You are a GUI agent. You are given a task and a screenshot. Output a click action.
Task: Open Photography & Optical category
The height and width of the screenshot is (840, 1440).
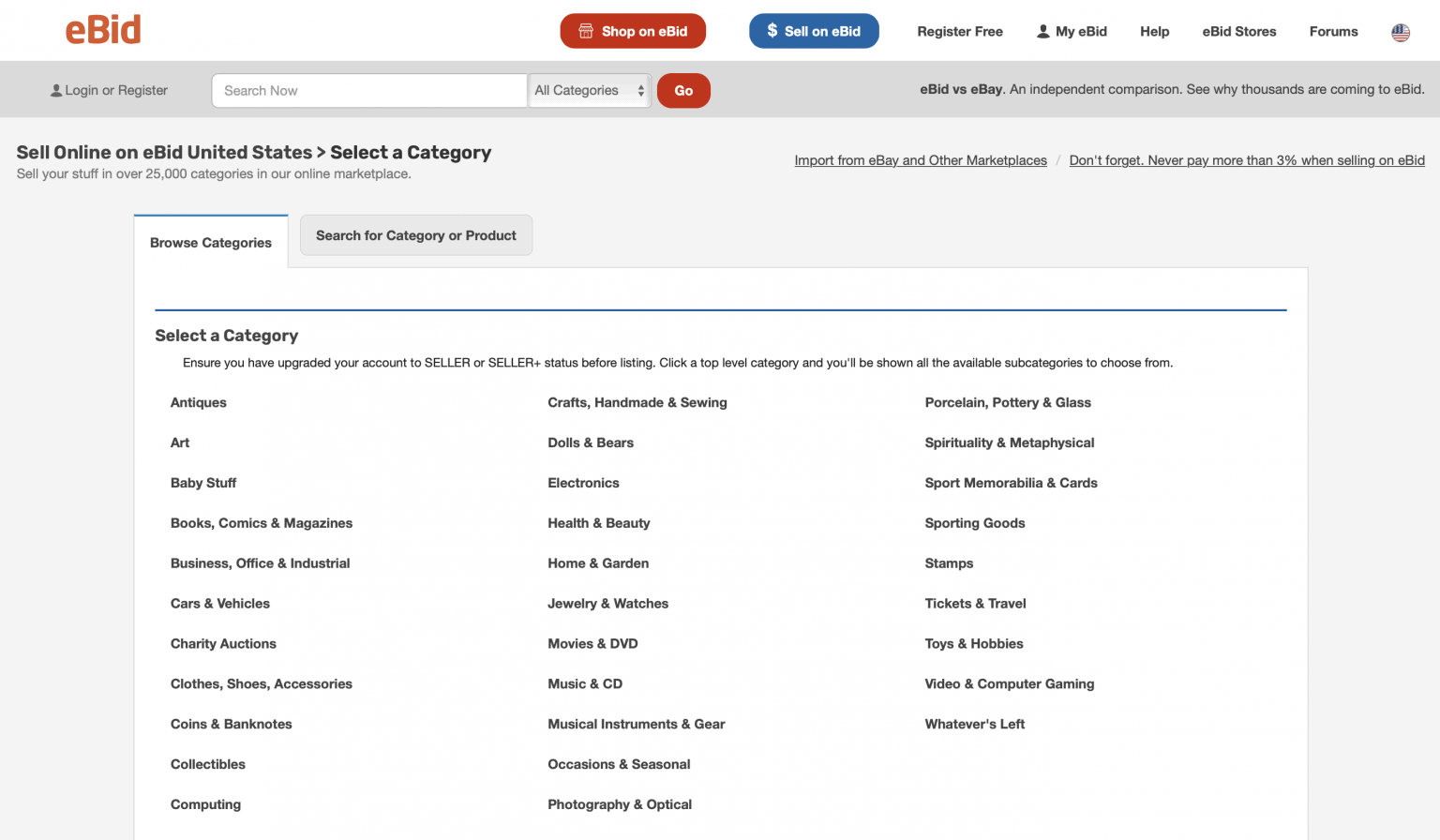(x=620, y=806)
